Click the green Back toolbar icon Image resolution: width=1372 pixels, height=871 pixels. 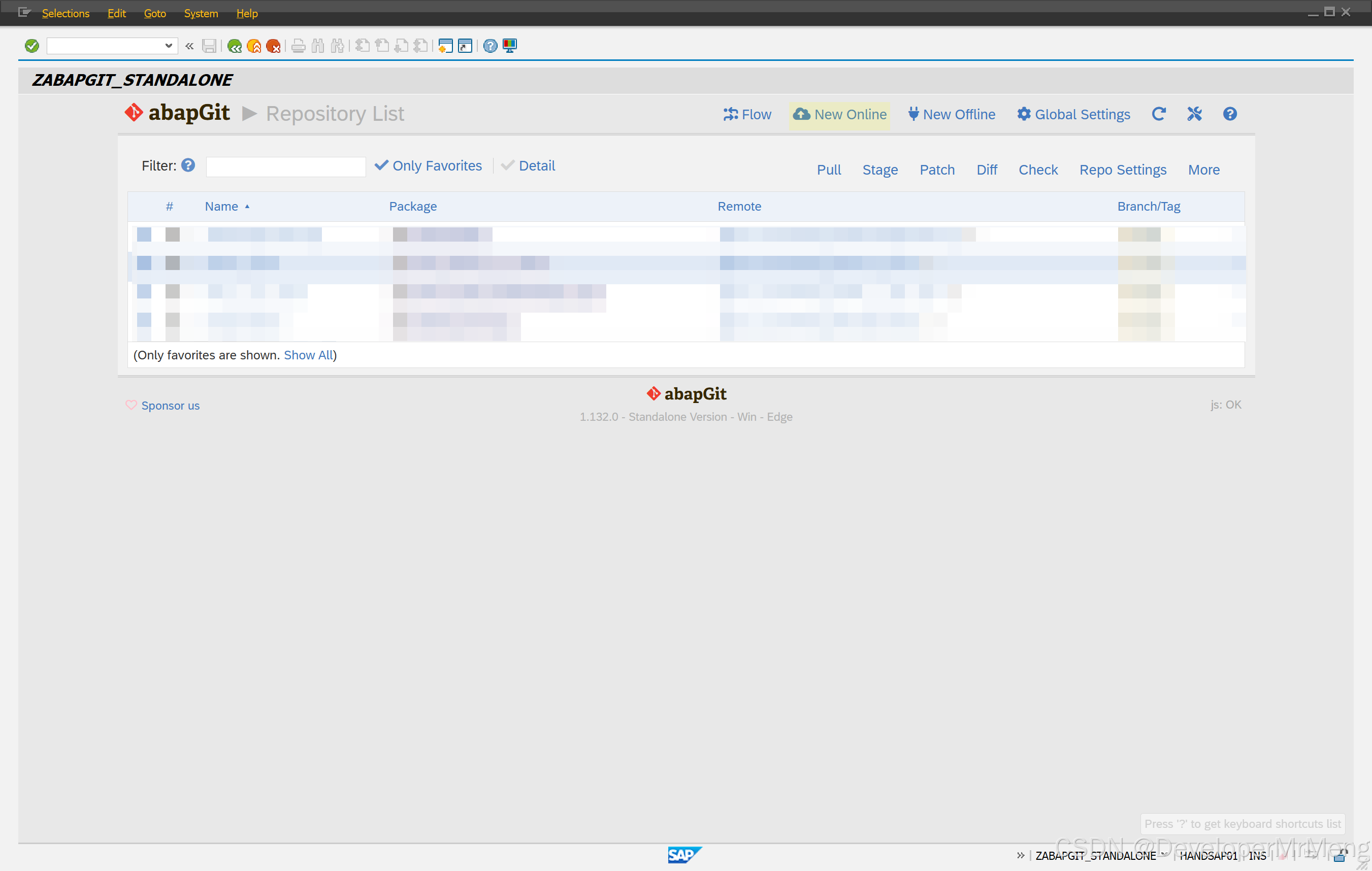(234, 46)
